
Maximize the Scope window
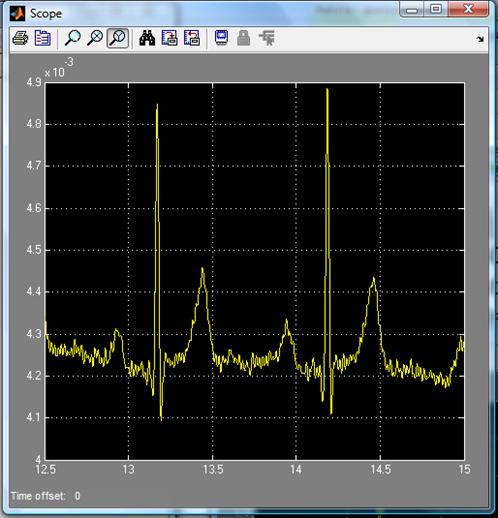pyautogui.click(x=436, y=9)
